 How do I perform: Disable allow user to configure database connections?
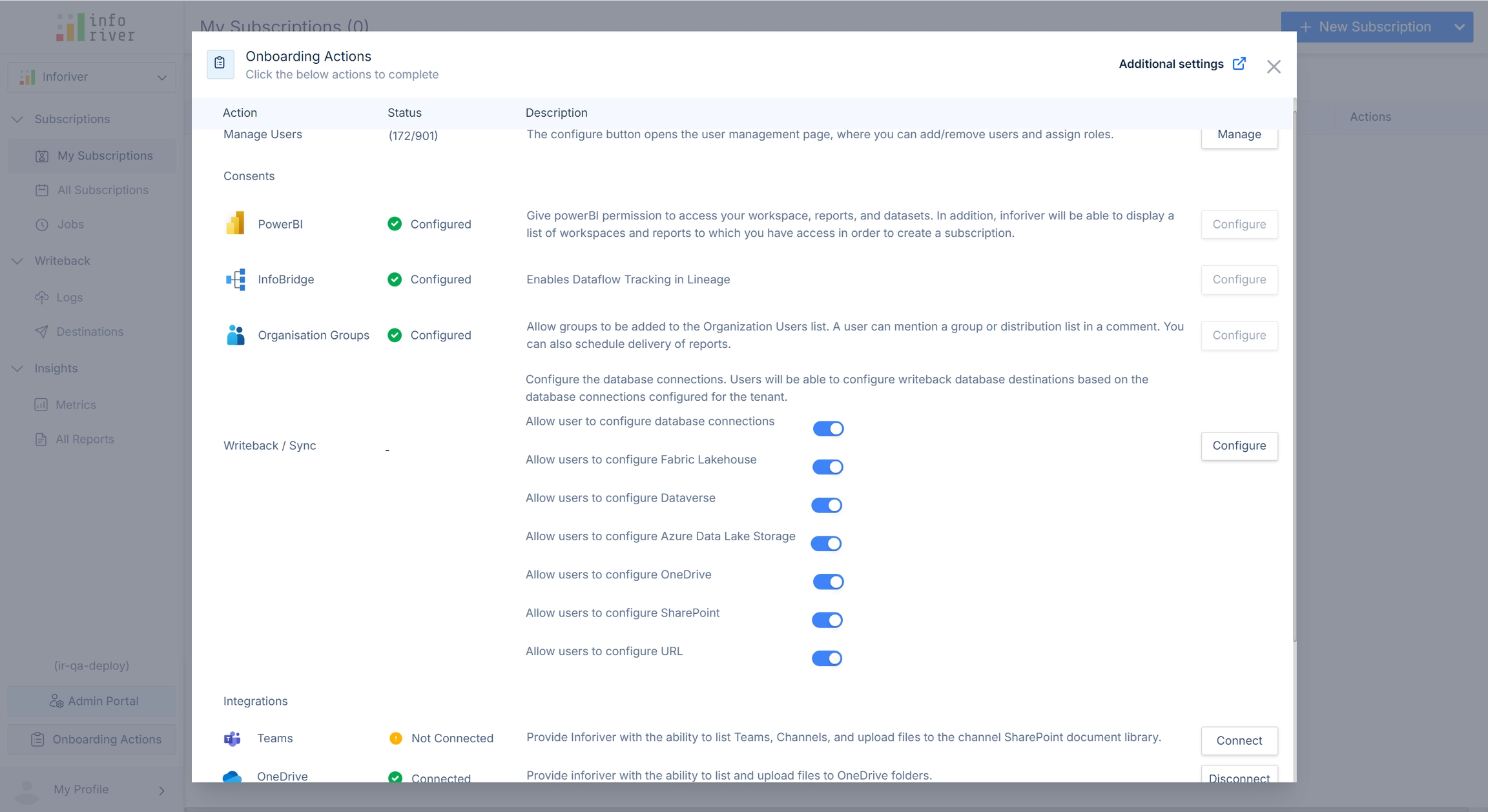tap(828, 429)
